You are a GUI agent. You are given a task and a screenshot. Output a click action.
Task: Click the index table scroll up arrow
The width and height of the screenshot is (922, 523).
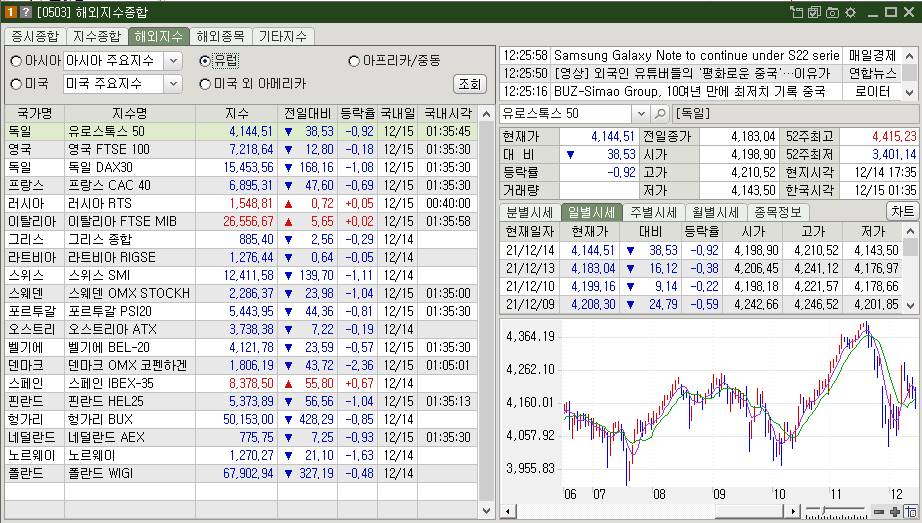coord(486,114)
